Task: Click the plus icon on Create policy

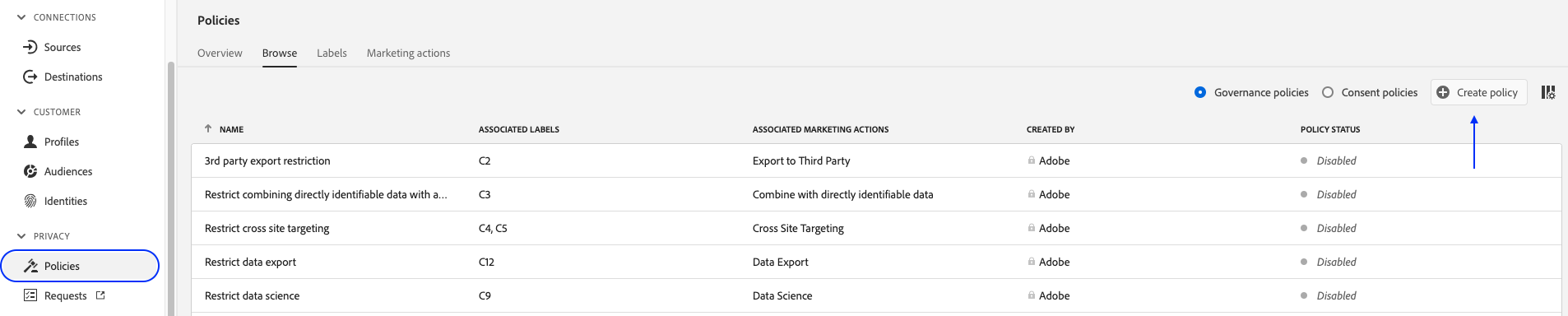Action: [x=1443, y=92]
